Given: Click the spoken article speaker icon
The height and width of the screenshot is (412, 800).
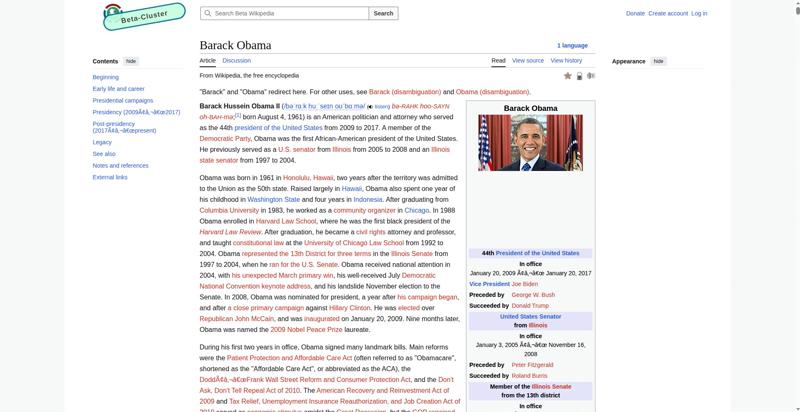Looking at the screenshot, I should click(591, 76).
